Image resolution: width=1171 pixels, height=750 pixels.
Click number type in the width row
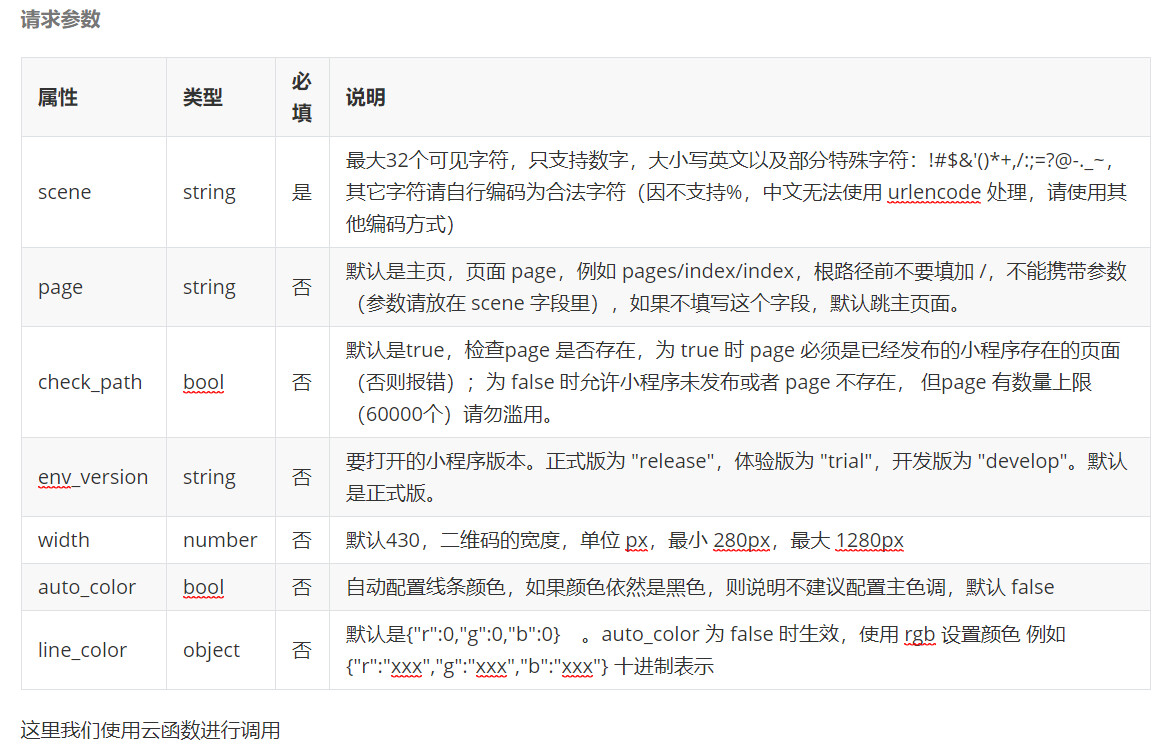220,540
